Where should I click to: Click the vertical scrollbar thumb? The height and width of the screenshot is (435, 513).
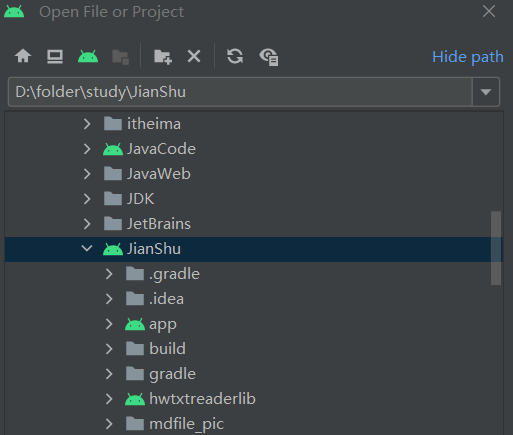[x=496, y=248]
